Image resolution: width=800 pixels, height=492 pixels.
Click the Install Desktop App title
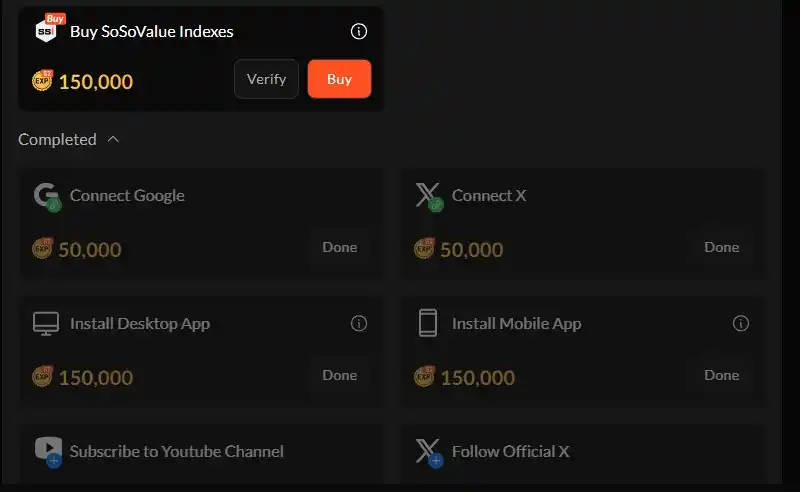[x=140, y=324]
